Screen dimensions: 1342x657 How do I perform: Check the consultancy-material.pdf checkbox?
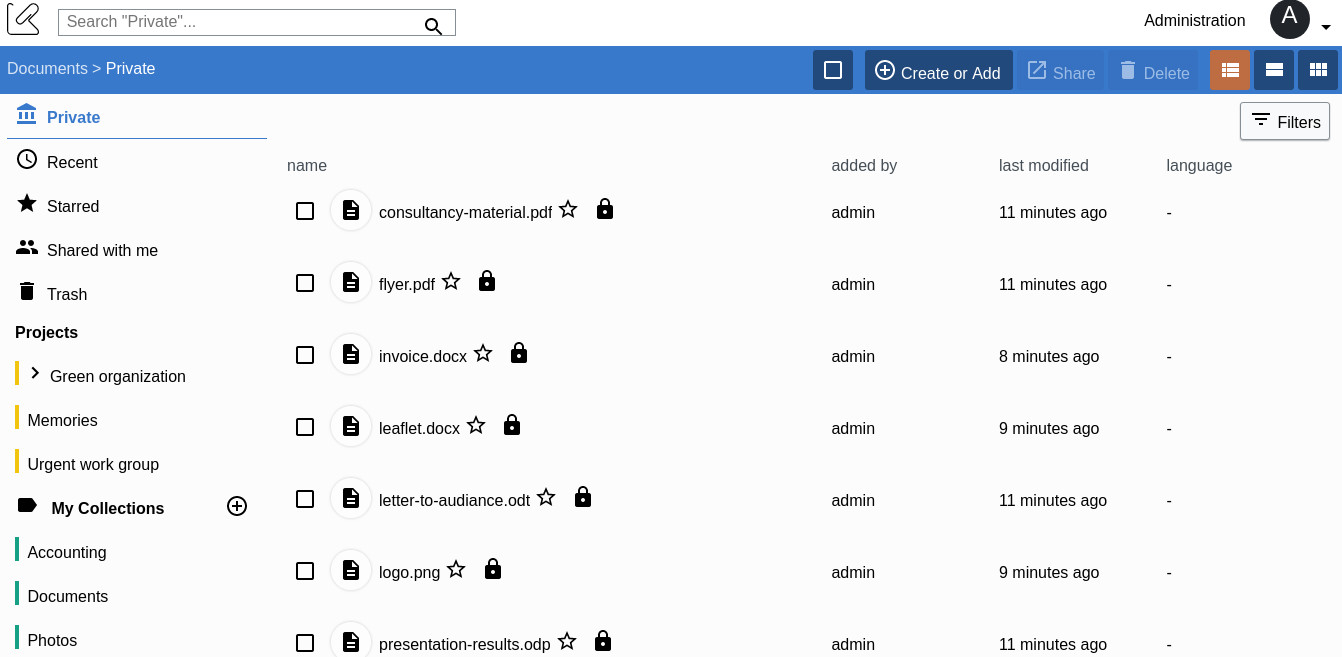[x=305, y=211]
